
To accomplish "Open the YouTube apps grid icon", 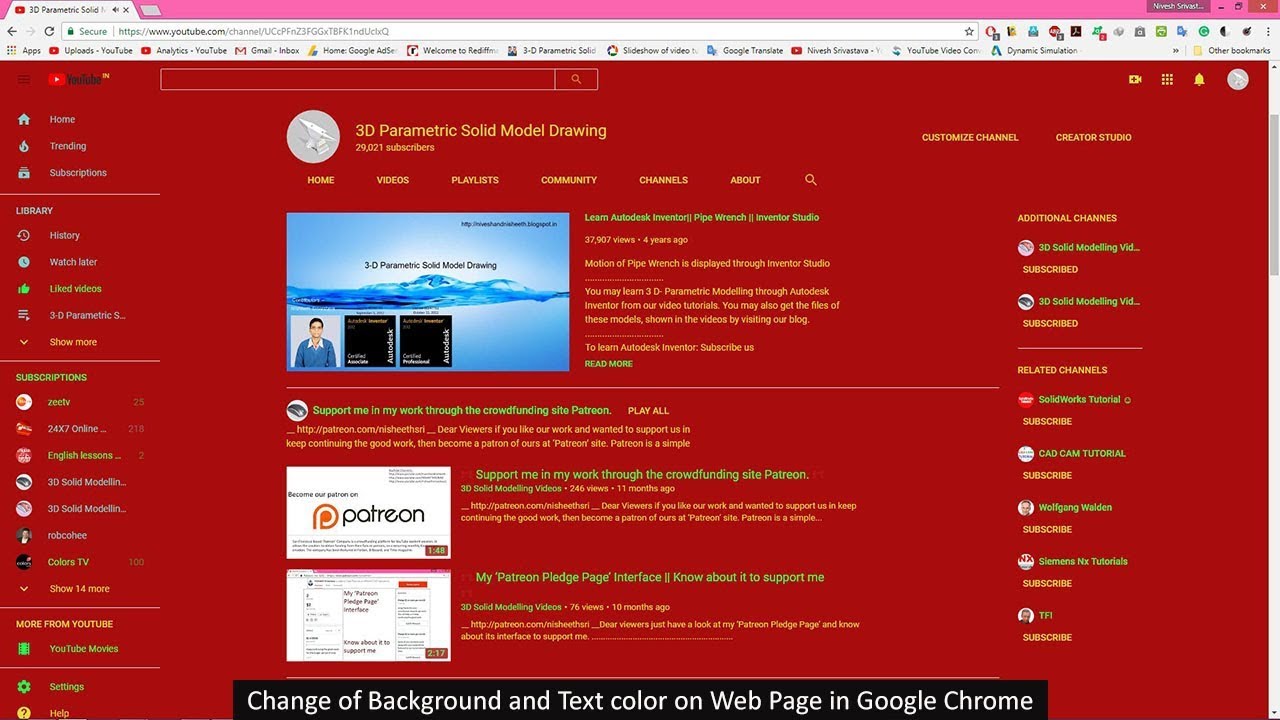I will click(1167, 79).
